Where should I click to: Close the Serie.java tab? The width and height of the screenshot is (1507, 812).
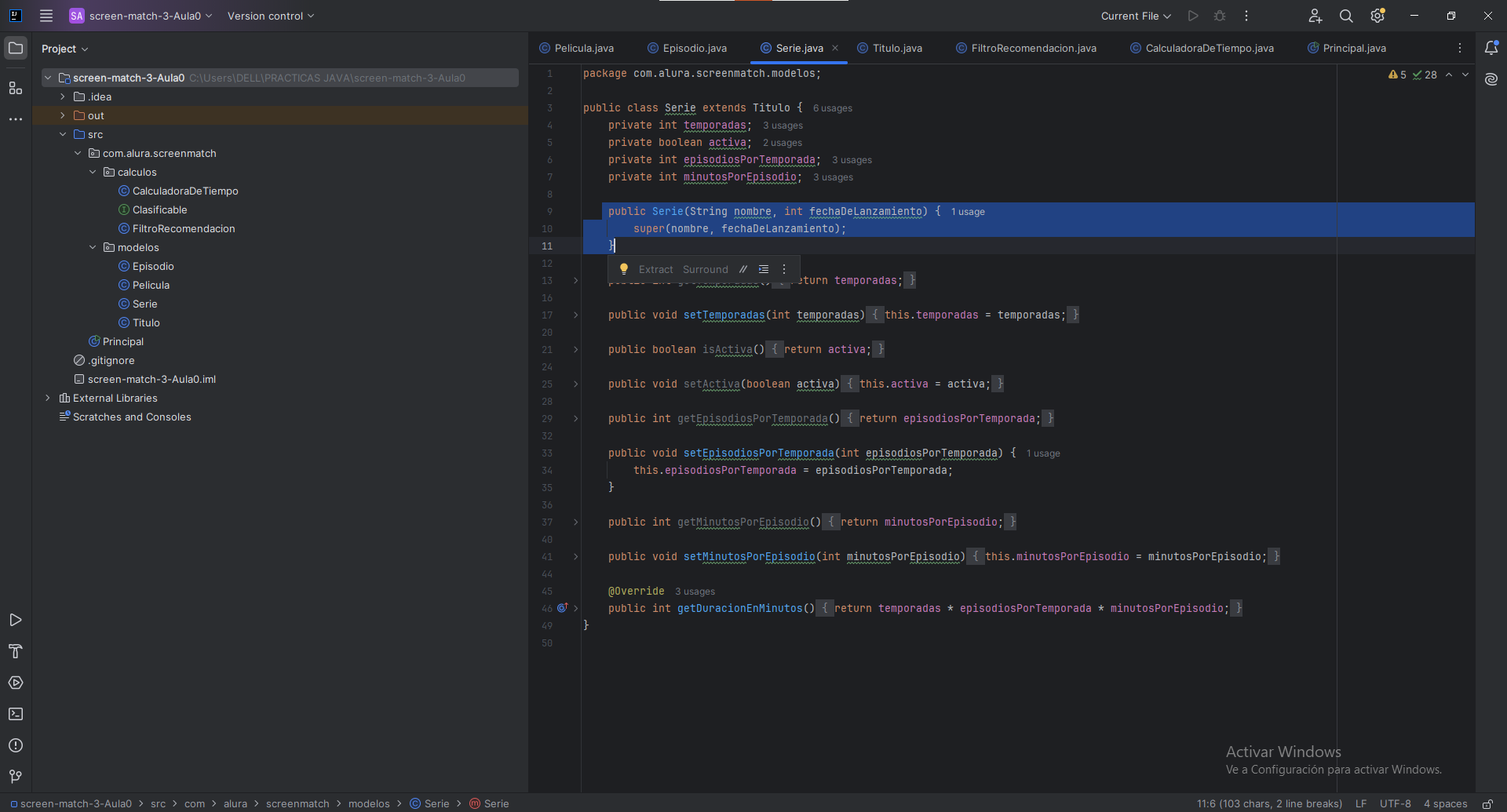[x=835, y=48]
